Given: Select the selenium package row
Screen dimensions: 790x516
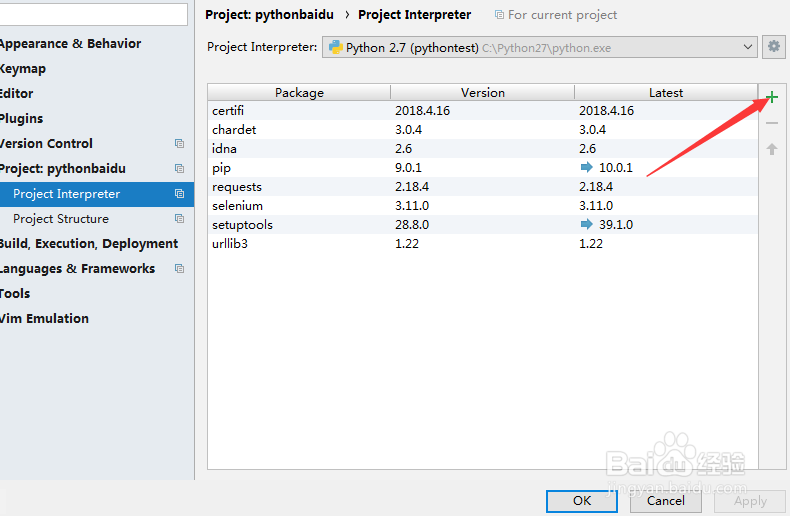Looking at the screenshot, I should (480, 206).
